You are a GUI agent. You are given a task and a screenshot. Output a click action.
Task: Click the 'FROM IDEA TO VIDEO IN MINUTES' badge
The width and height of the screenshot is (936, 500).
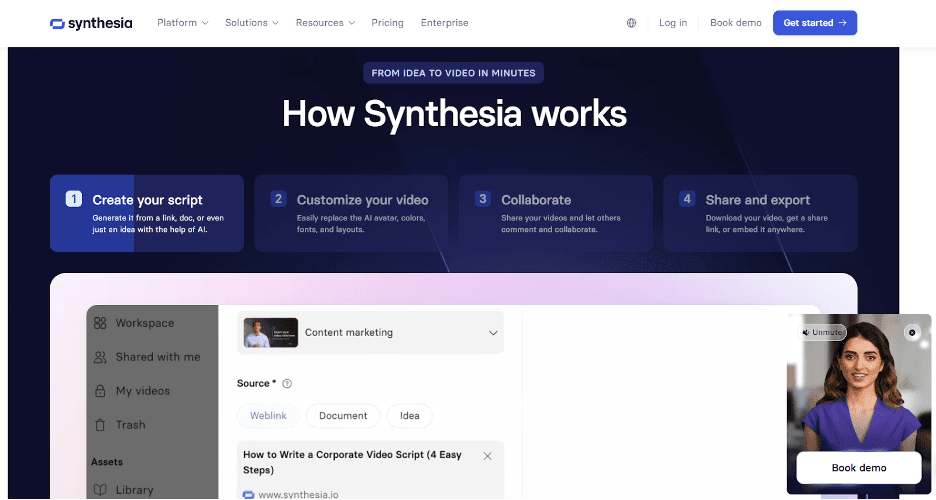453,73
